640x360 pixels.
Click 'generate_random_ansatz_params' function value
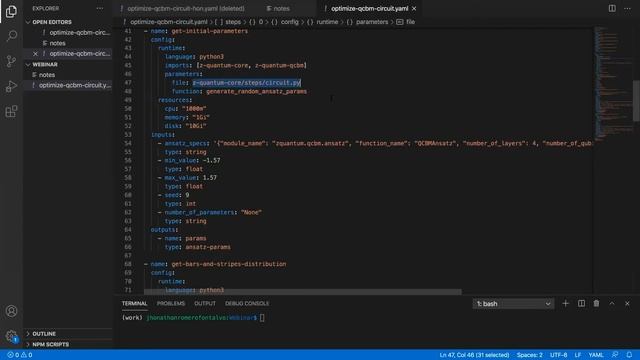256,91
